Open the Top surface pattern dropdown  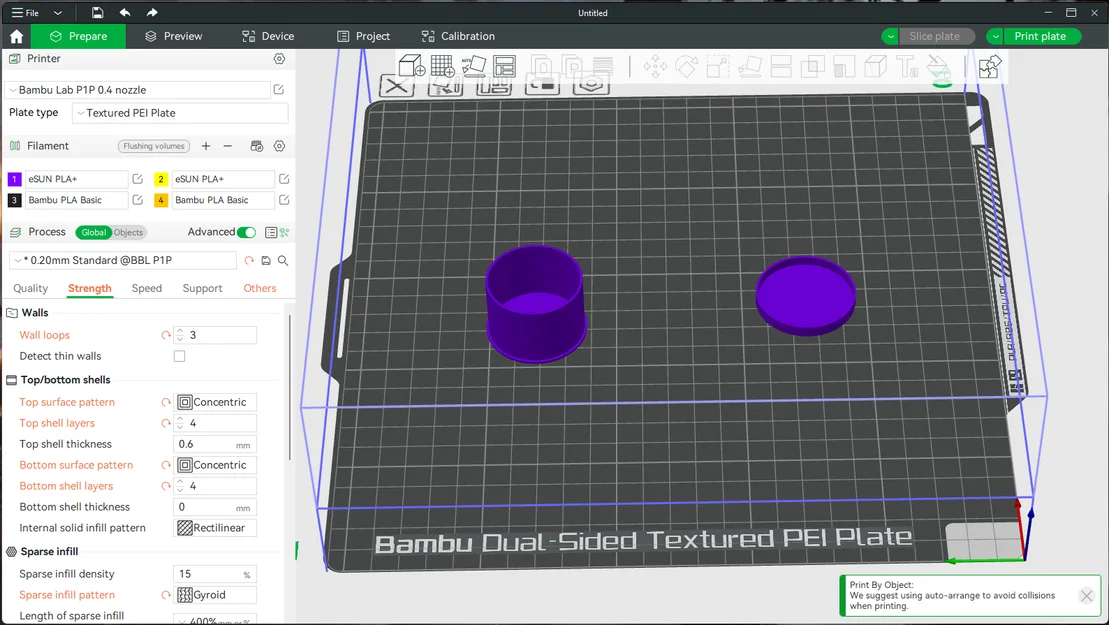click(x=215, y=402)
